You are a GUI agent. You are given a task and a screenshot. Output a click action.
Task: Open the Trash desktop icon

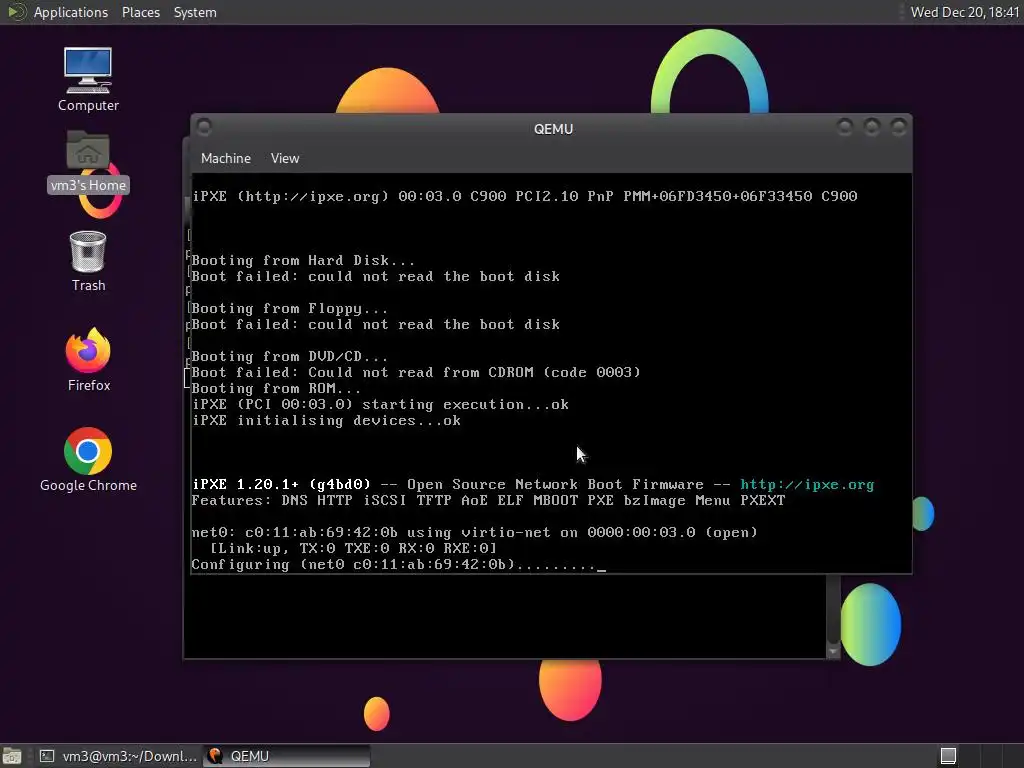pyautogui.click(x=88, y=261)
